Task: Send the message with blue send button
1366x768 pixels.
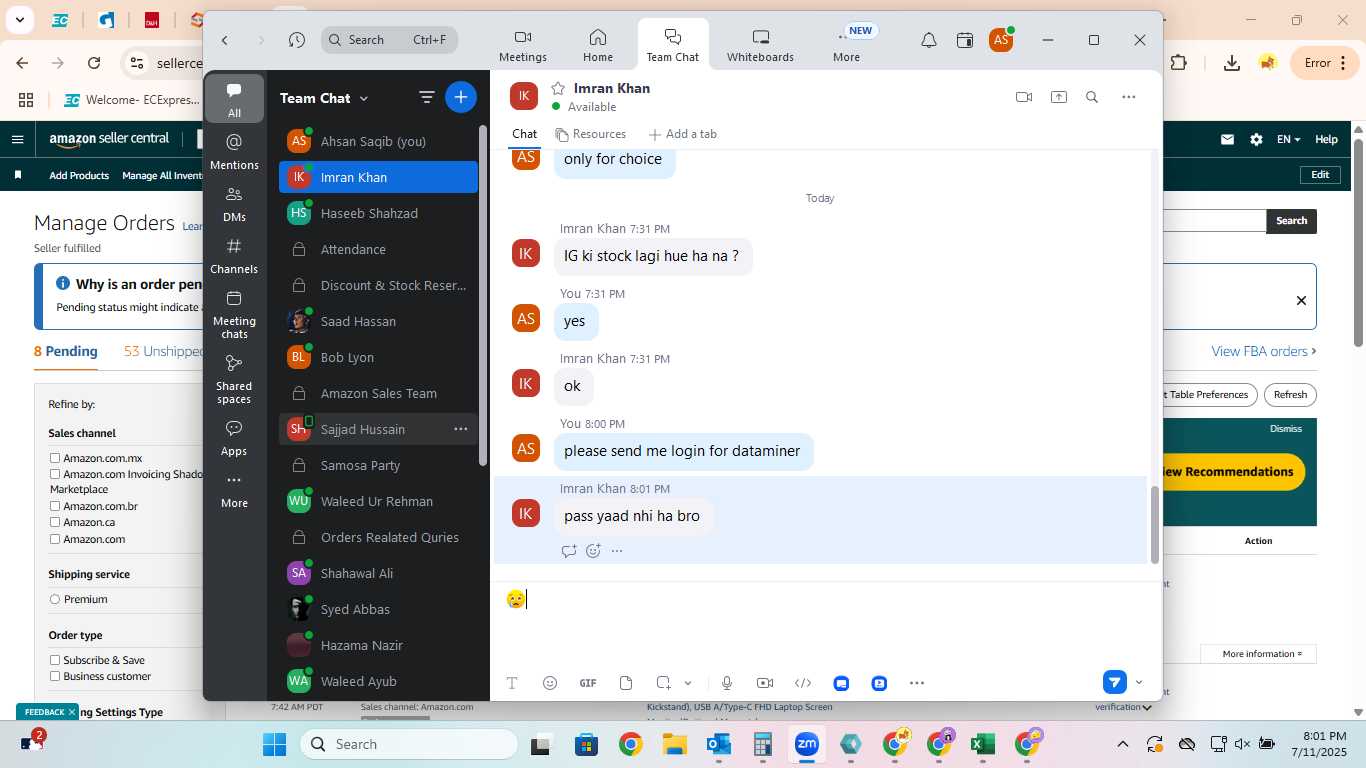Action: point(1115,682)
